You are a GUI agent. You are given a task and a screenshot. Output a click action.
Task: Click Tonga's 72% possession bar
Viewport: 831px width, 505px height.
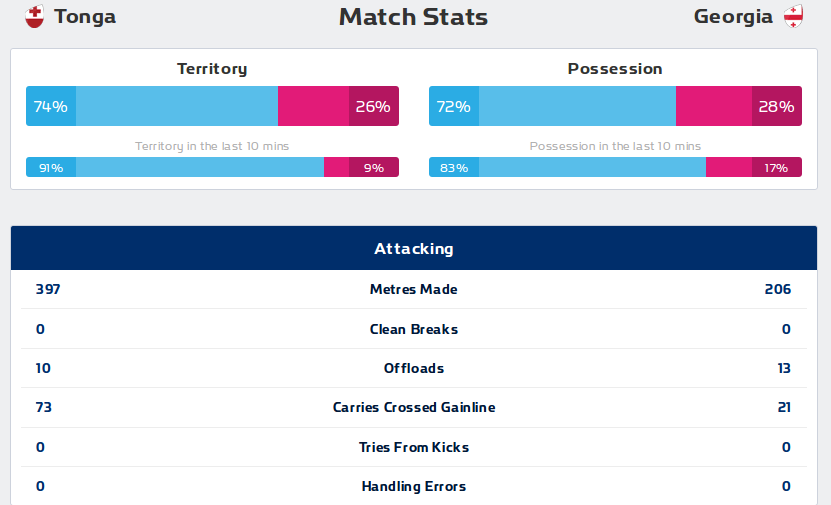553,106
